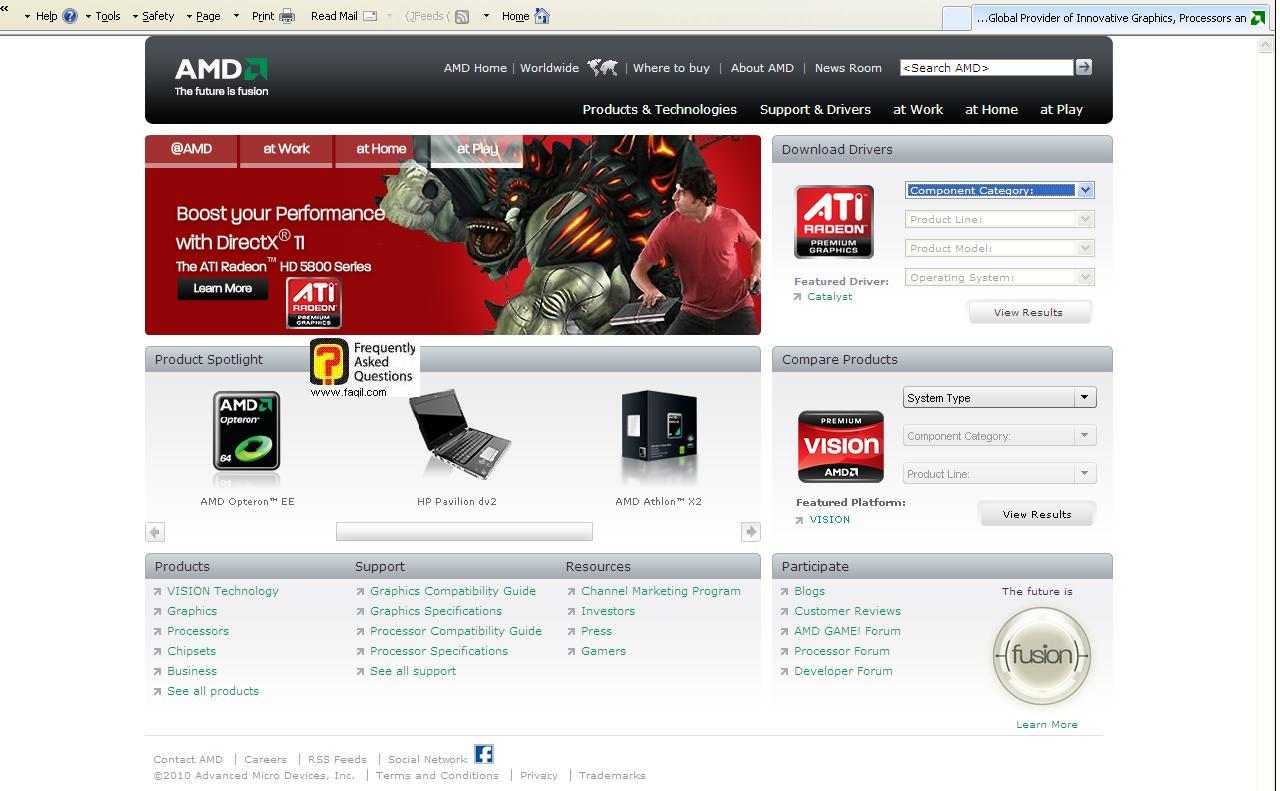The height and width of the screenshot is (791, 1280).
Task: Open the Component Category driver dropdown
Action: click(x=999, y=190)
